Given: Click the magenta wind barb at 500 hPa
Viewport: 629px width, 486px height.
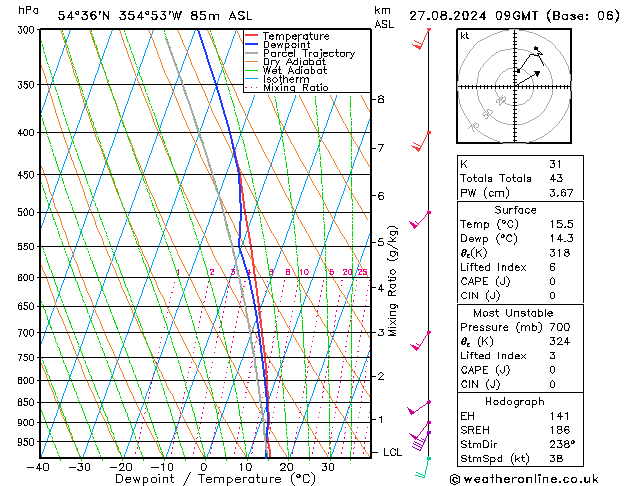Looking at the screenshot, I should [x=420, y=219].
